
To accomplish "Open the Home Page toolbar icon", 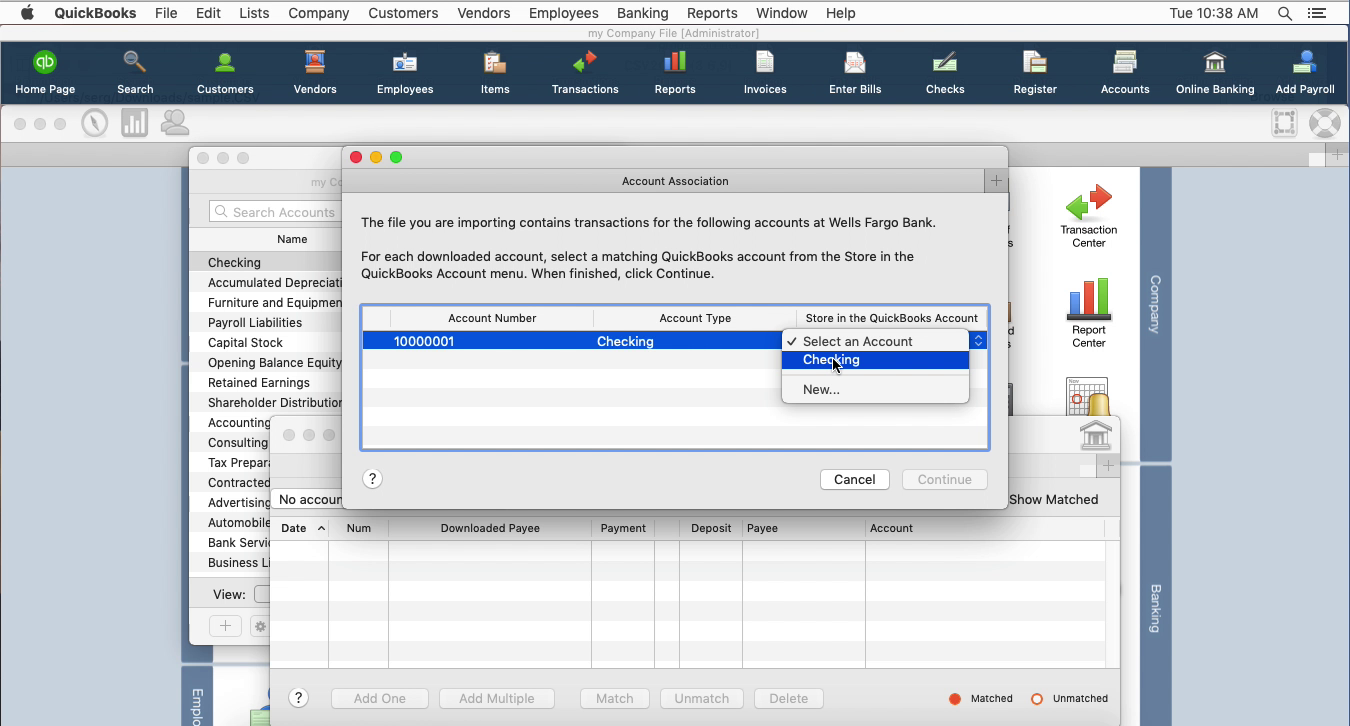I will pos(45,73).
